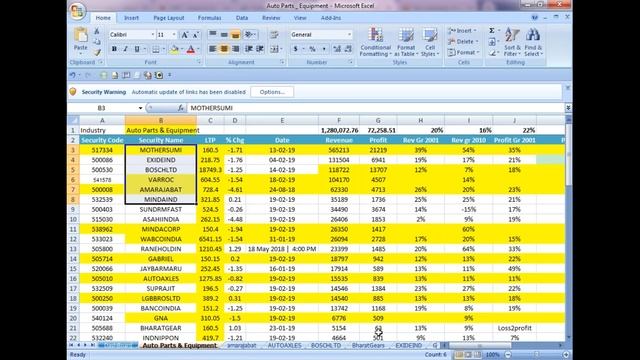Viewport: 640px width, 360px height.
Task: Decrease font size with Shrink Font
Action: tap(196, 35)
